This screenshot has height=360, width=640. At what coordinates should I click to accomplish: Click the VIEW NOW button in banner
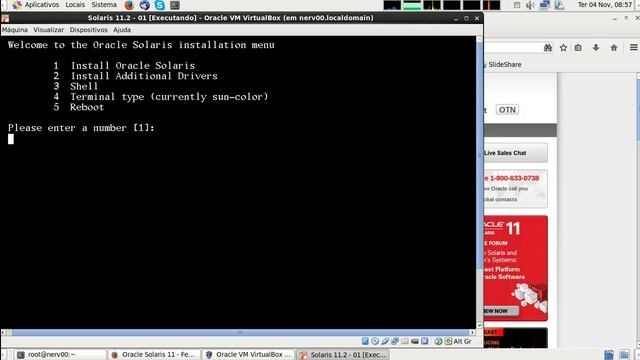pos(500,311)
